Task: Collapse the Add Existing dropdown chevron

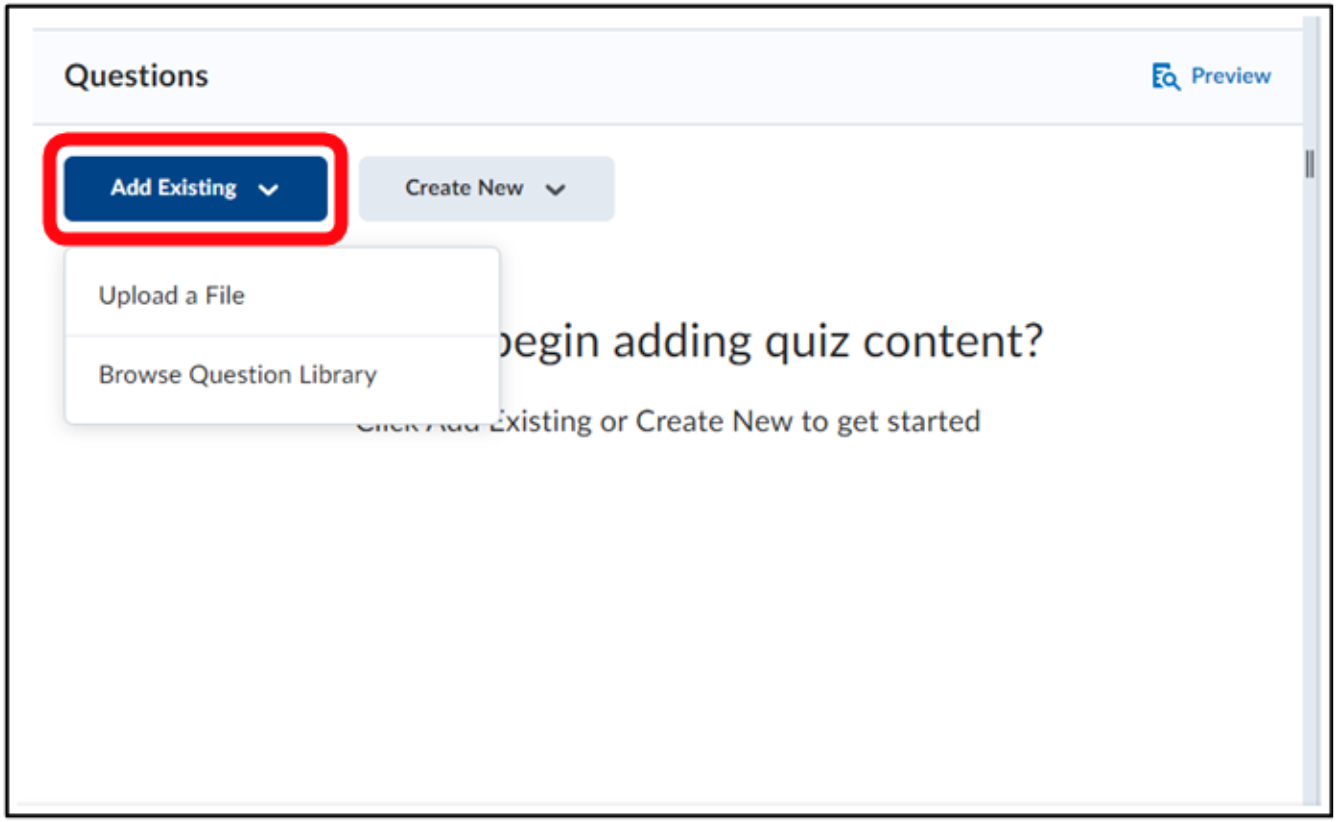Action: tap(268, 189)
